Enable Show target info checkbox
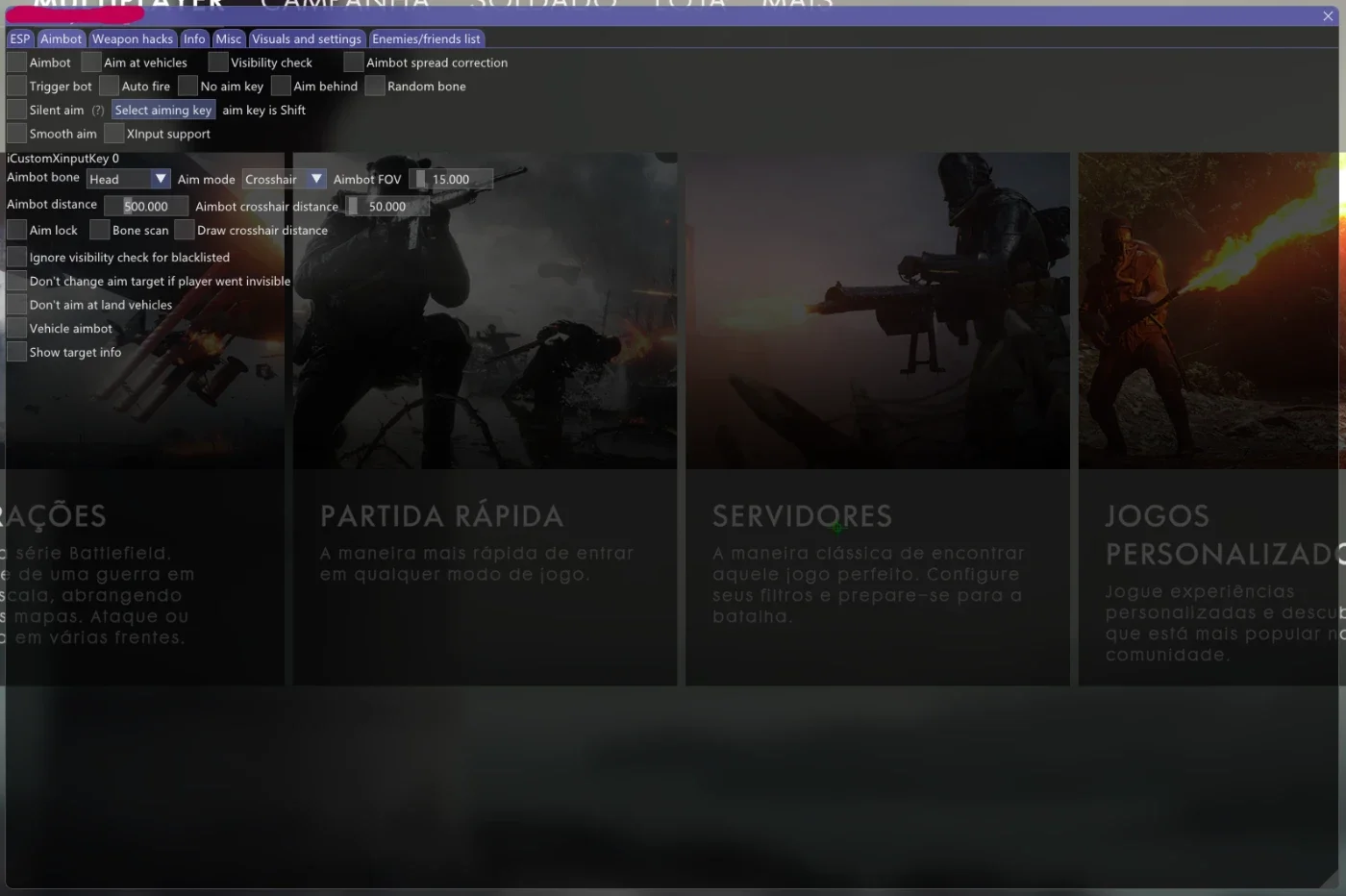 (x=16, y=352)
